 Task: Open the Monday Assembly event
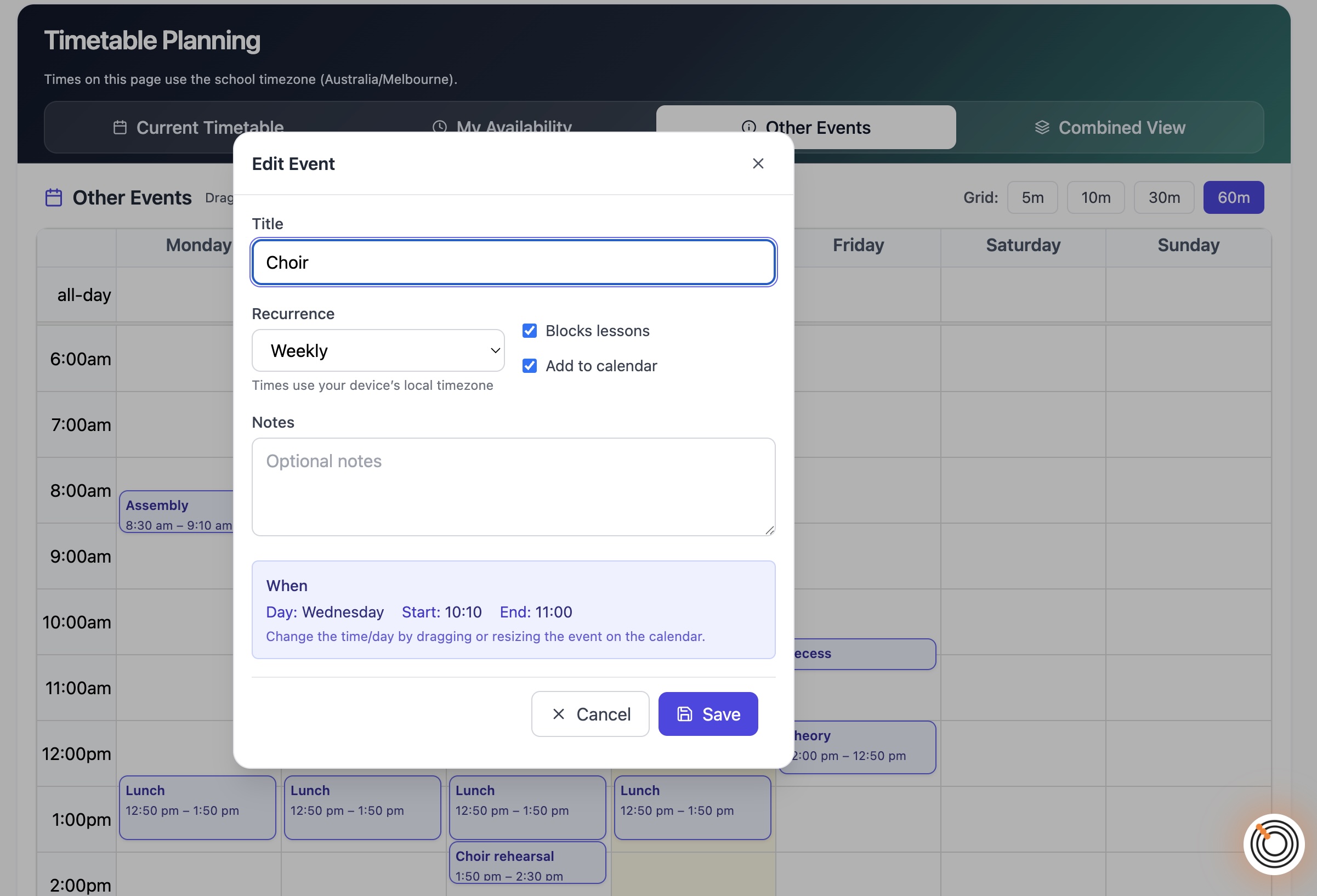[x=177, y=512]
